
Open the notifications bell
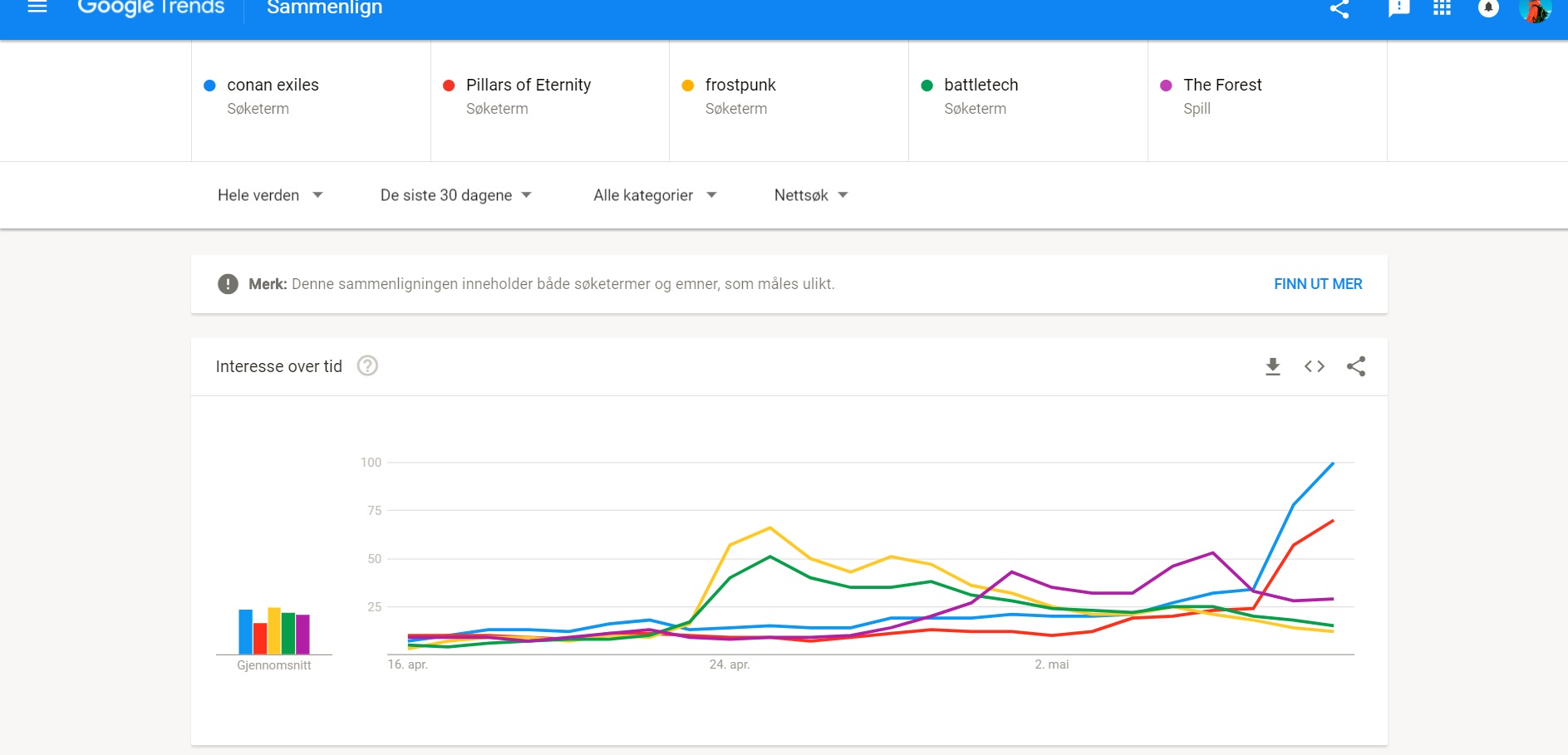pos(1488,7)
